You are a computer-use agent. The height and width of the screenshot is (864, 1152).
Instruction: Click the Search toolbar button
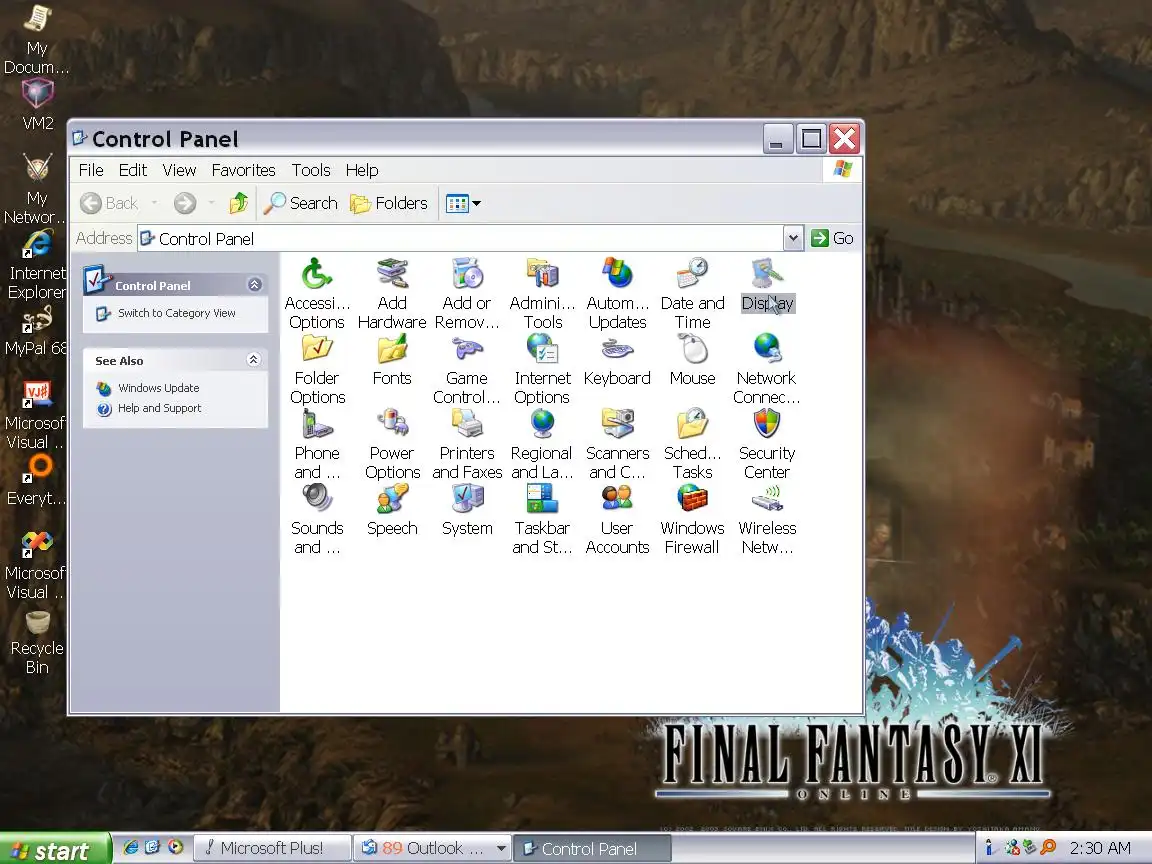(300, 203)
